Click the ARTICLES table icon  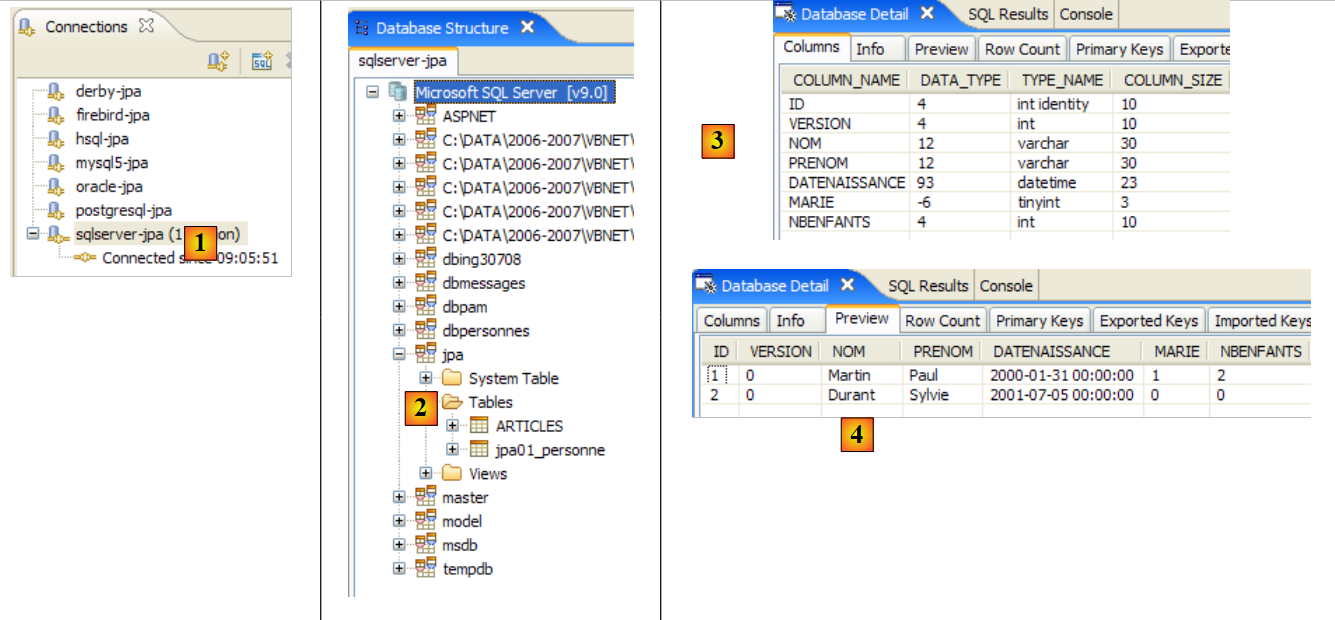(x=479, y=426)
